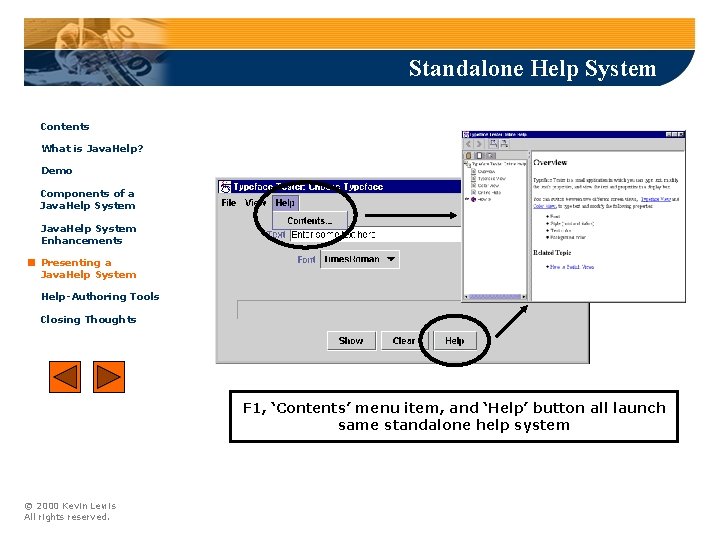Click the Clear button
720x540 pixels.
(x=404, y=341)
